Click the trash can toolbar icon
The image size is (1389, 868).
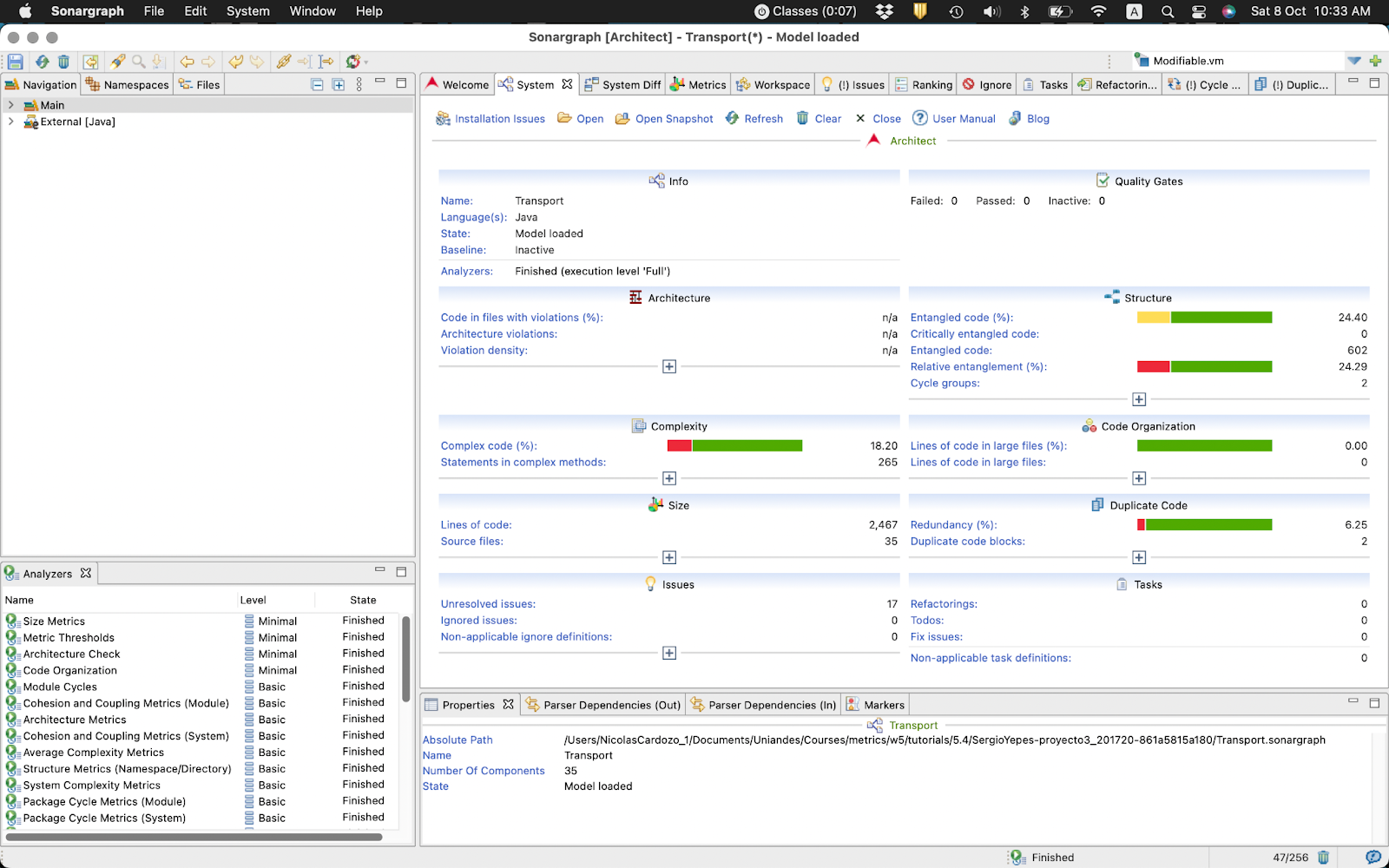point(63,62)
